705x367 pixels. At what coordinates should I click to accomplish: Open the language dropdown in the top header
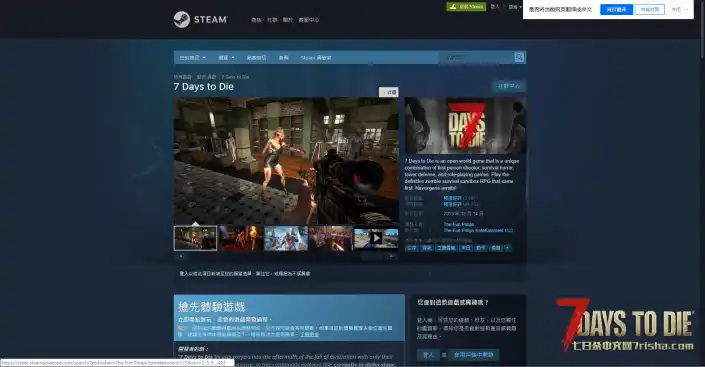pos(515,7)
